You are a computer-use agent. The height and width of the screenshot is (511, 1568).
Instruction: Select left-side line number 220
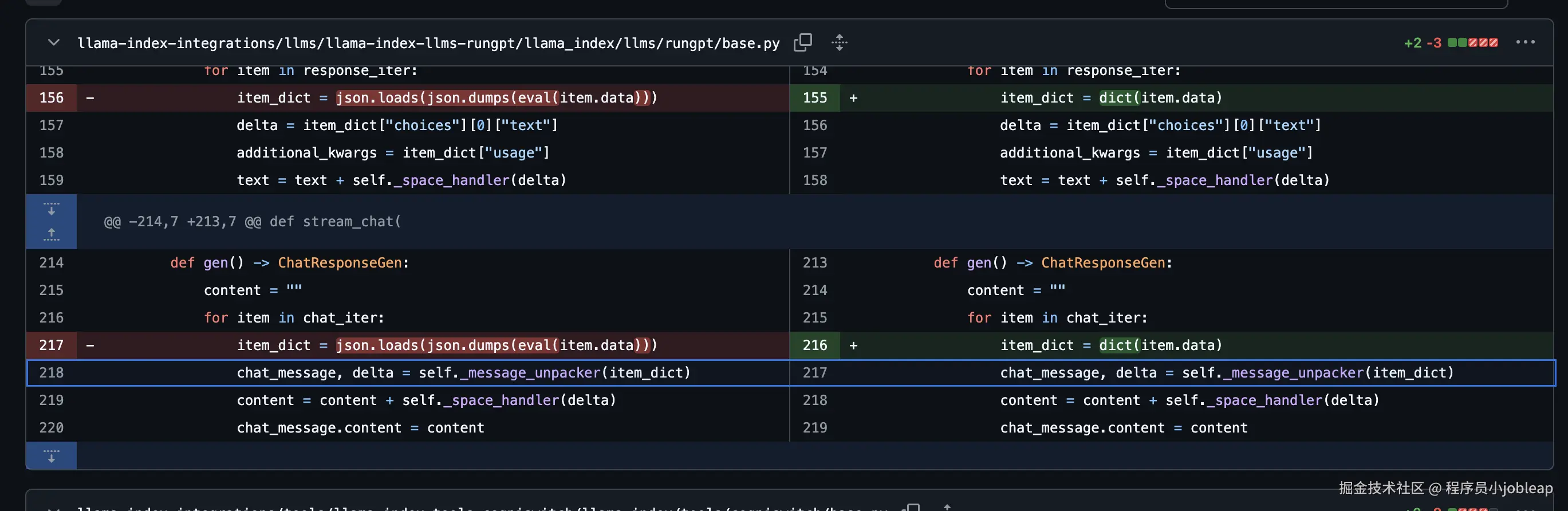click(x=51, y=427)
